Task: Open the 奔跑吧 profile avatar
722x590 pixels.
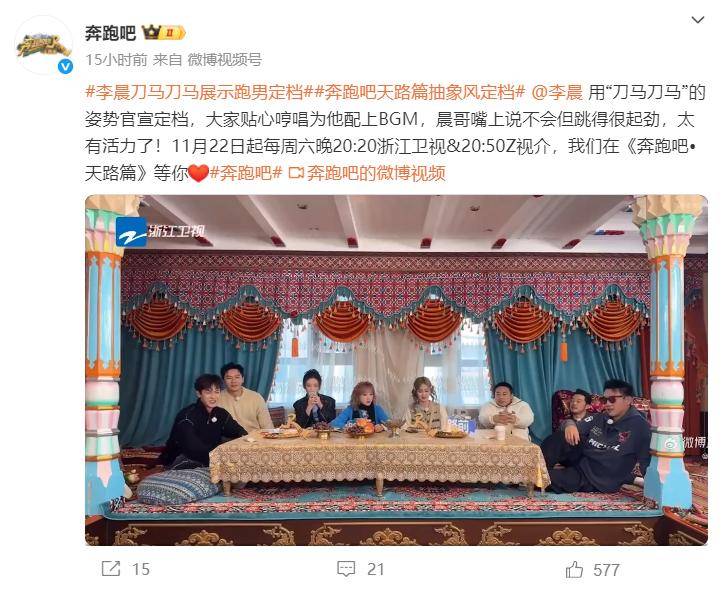Action: tap(43, 45)
